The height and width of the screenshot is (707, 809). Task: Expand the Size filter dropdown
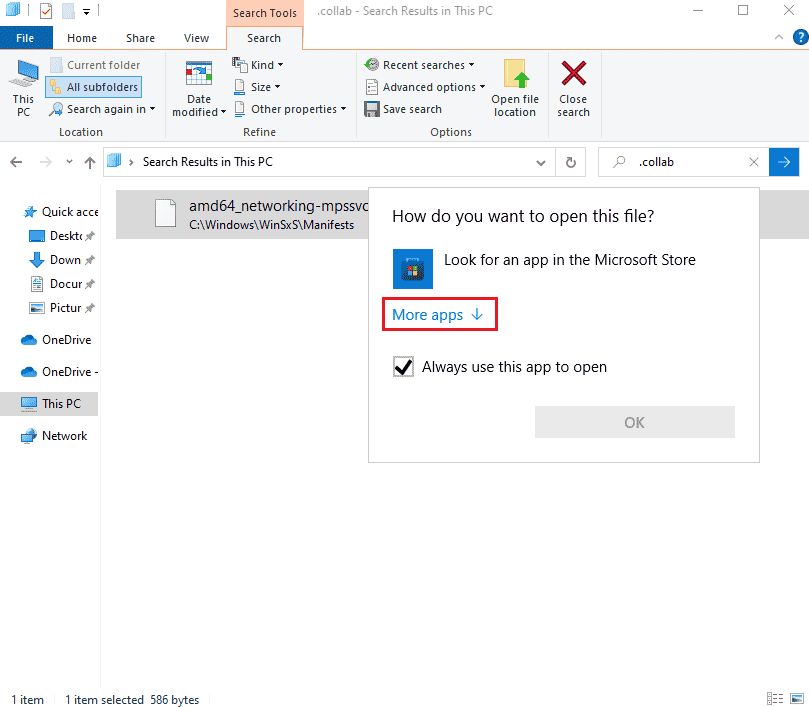pyautogui.click(x=257, y=87)
